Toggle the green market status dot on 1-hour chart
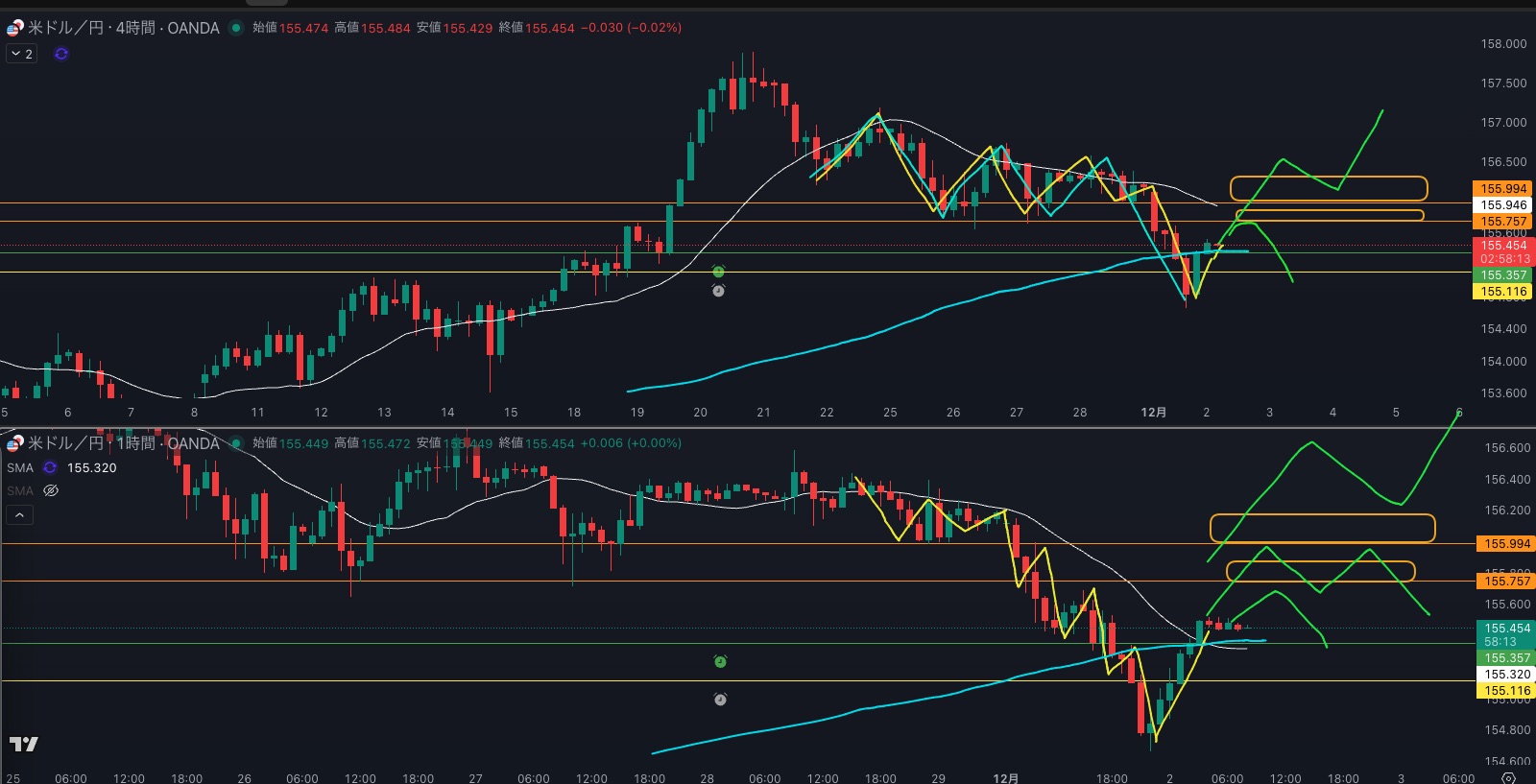Viewport: 1536px width, 784px height. (236, 443)
